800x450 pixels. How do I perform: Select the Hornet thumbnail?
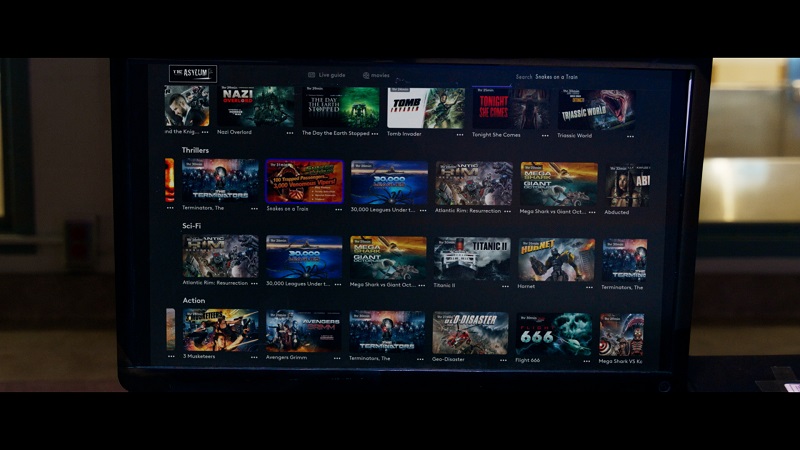pos(556,260)
